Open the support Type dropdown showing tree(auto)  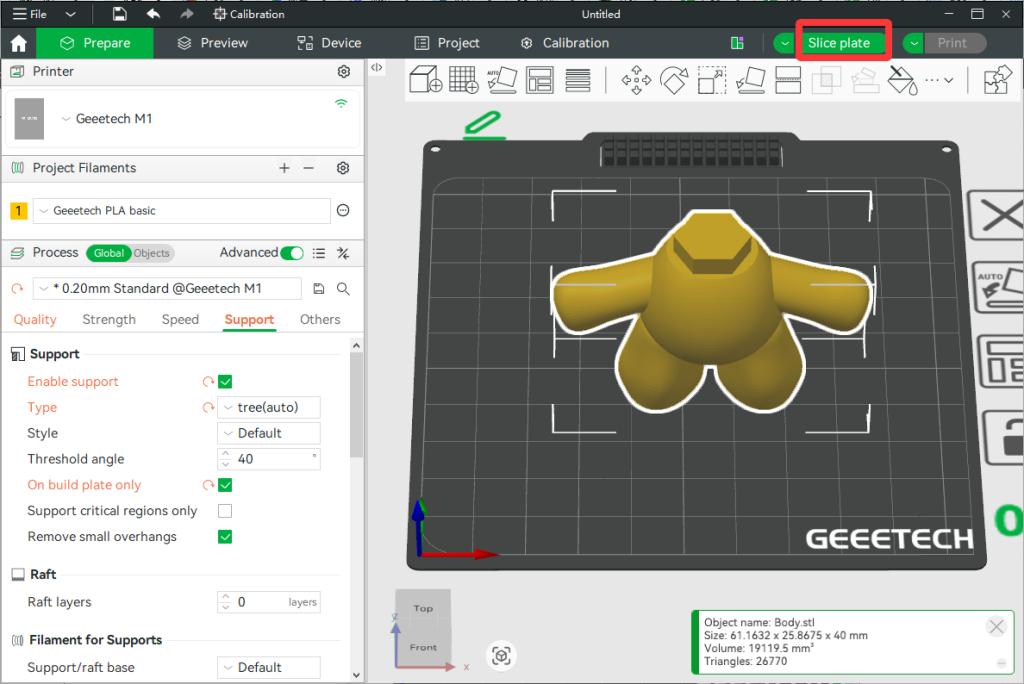coord(269,407)
